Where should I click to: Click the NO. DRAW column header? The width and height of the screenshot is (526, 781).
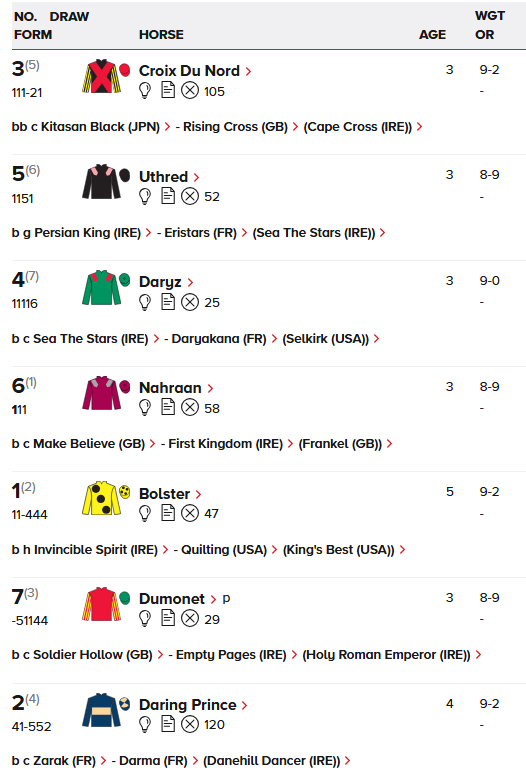(51, 16)
